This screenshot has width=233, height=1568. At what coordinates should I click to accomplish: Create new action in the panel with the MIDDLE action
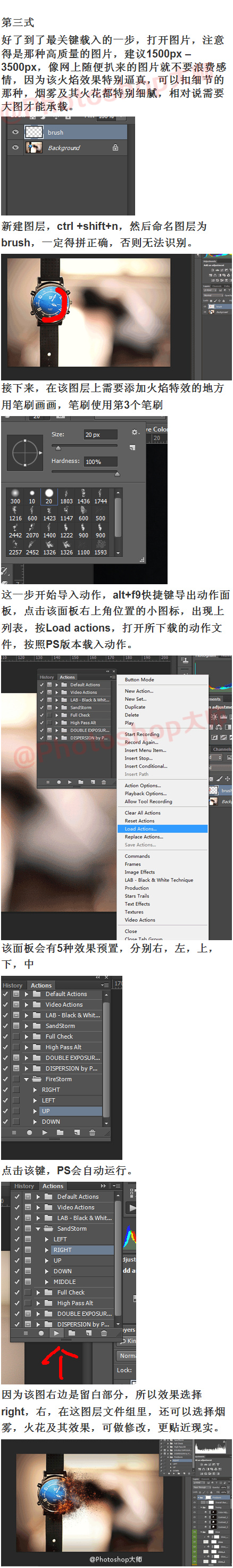click(x=88, y=1332)
